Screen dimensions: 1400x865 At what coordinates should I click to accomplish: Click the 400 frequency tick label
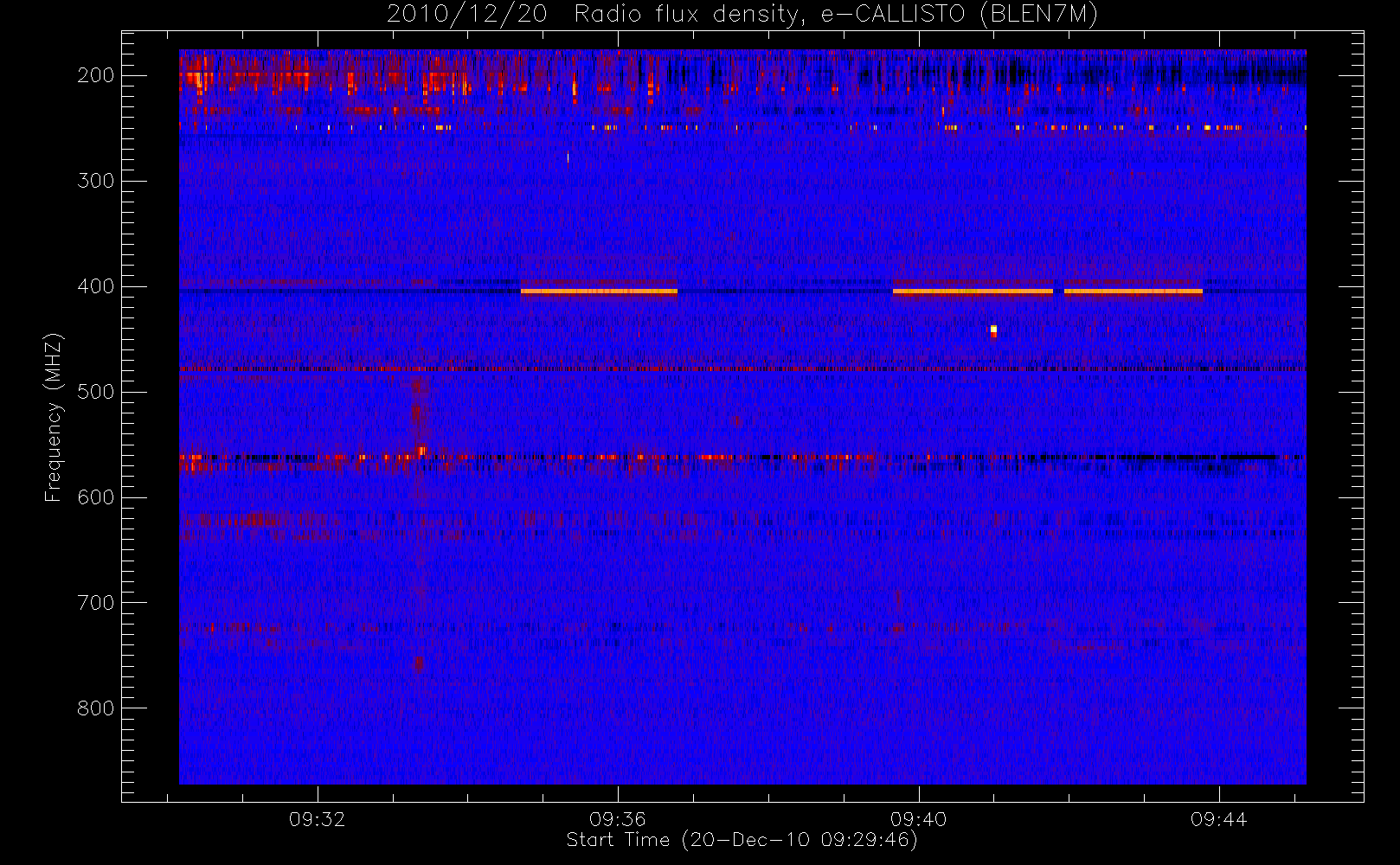tap(96, 286)
